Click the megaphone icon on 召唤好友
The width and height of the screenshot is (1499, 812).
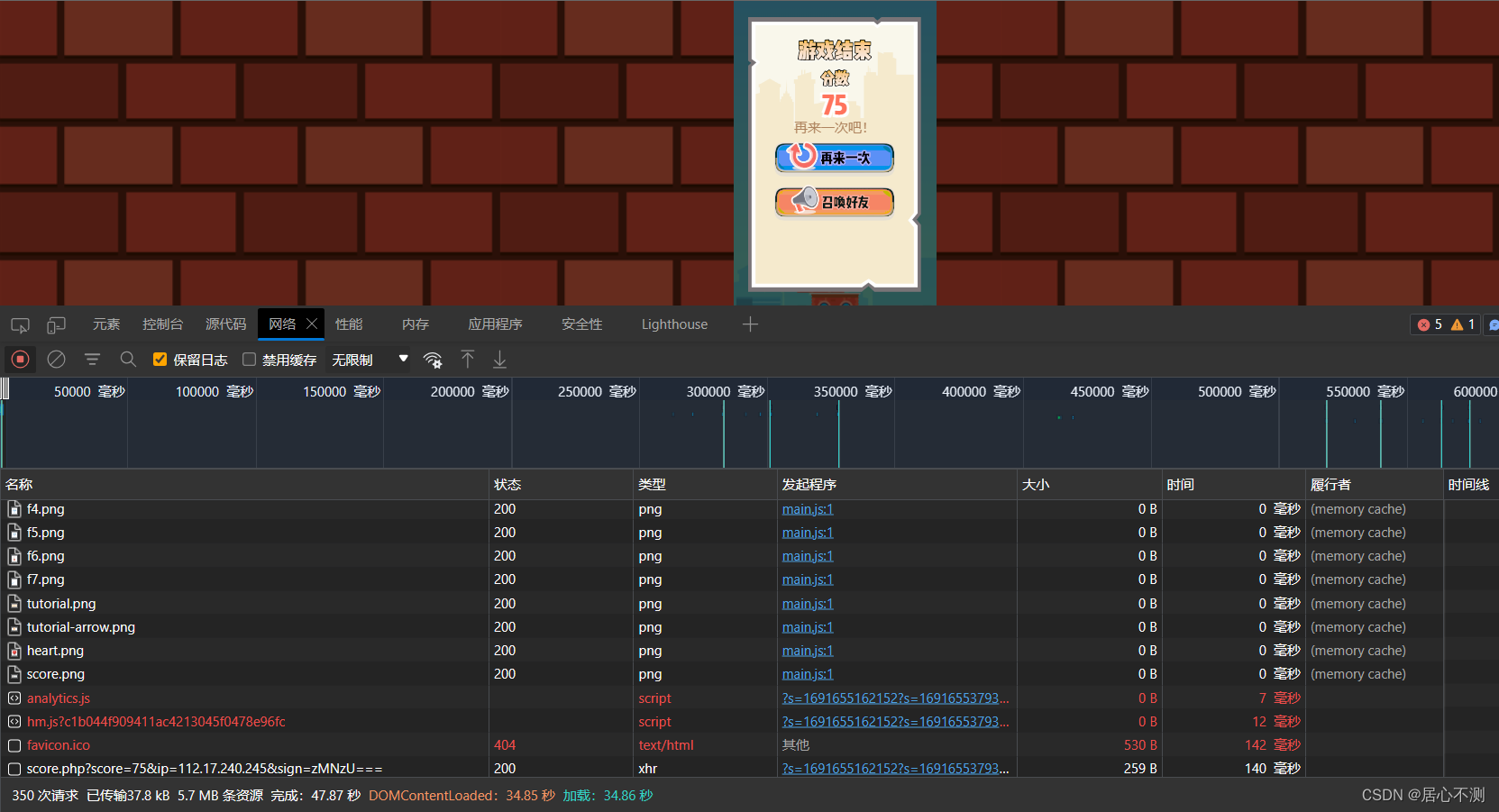click(803, 199)
